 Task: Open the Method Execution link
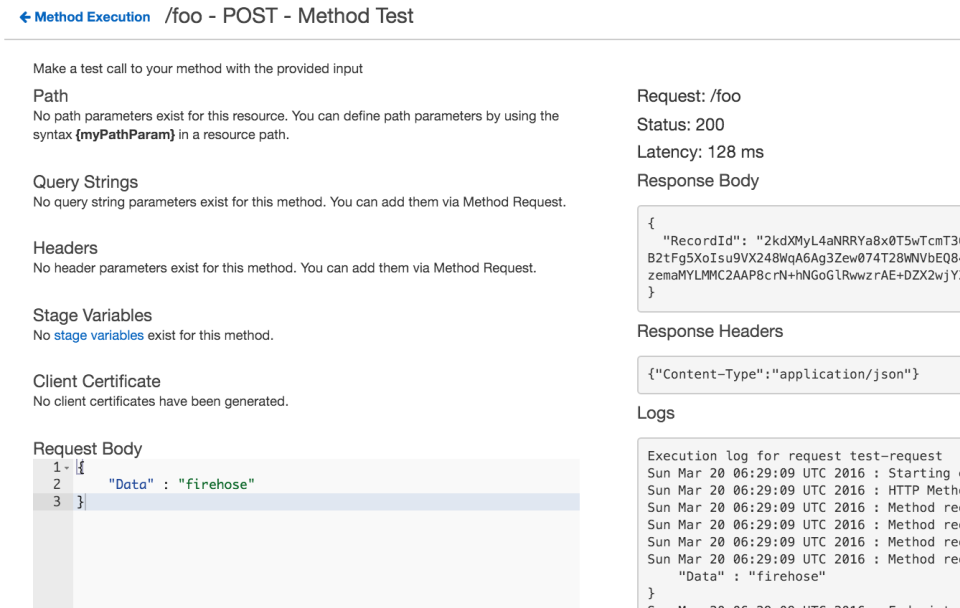coord(91,16)
